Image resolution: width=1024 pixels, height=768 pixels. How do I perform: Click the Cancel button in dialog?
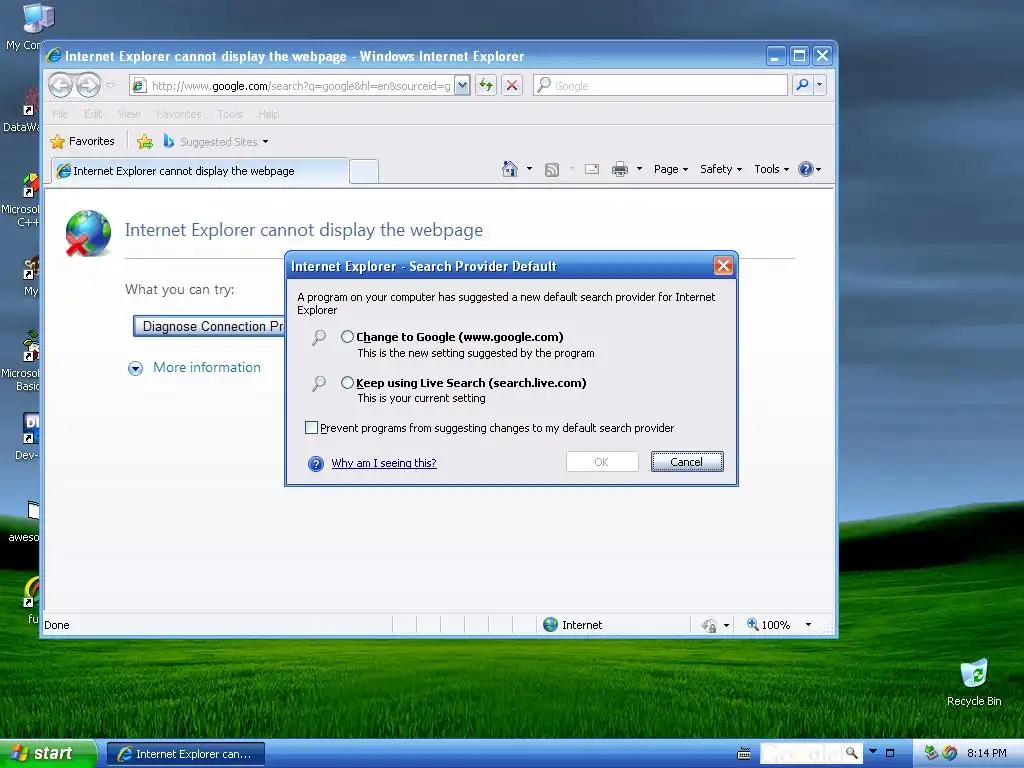click(x=686, y=462)
